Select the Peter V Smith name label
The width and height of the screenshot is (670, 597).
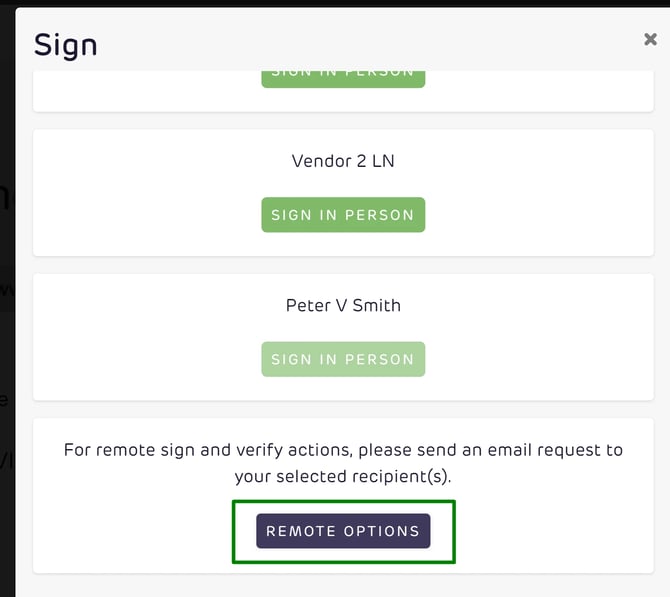point(343,305)
